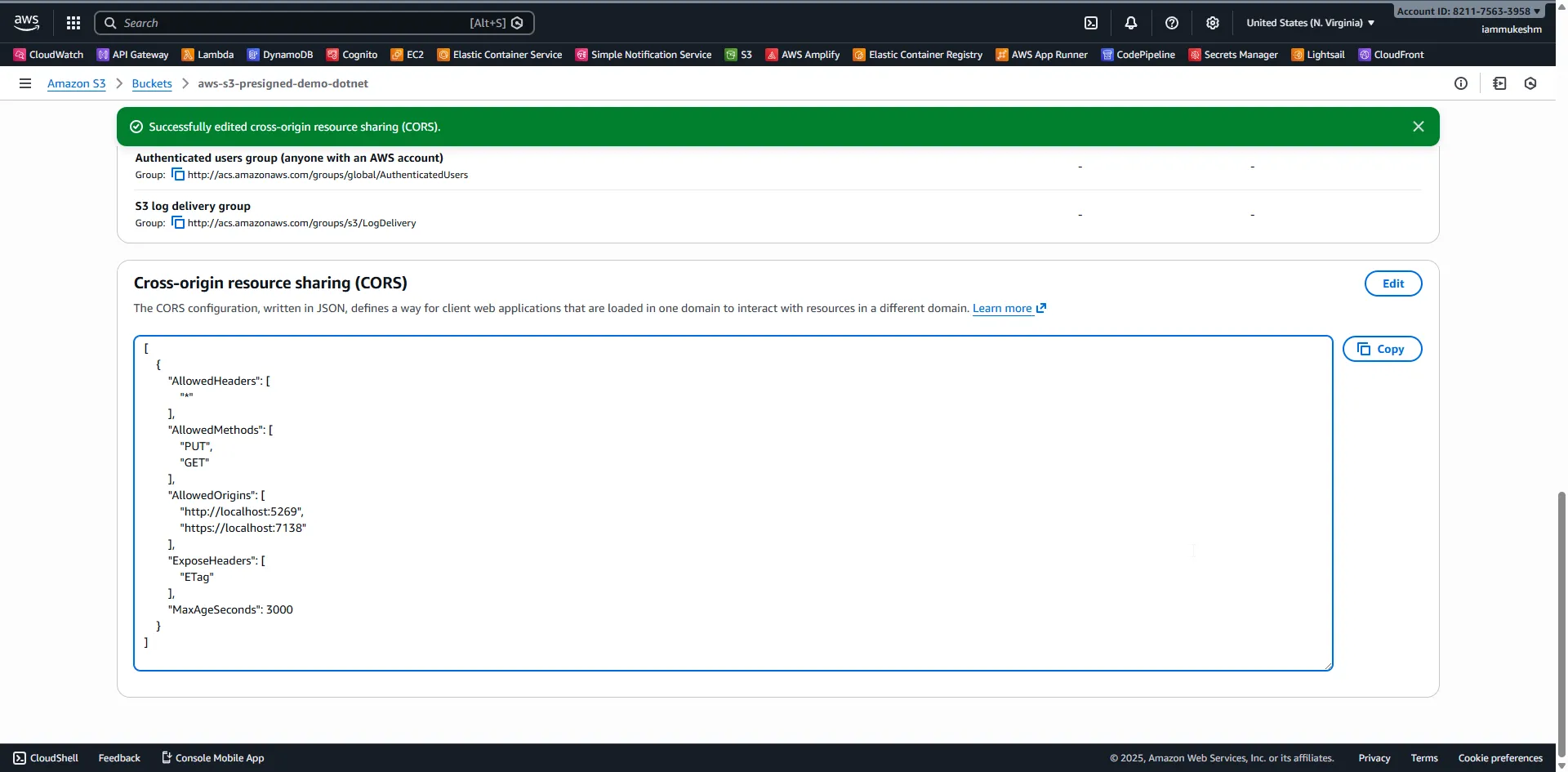Click the page vertical scrollbar thumb

coord(1561,621)
